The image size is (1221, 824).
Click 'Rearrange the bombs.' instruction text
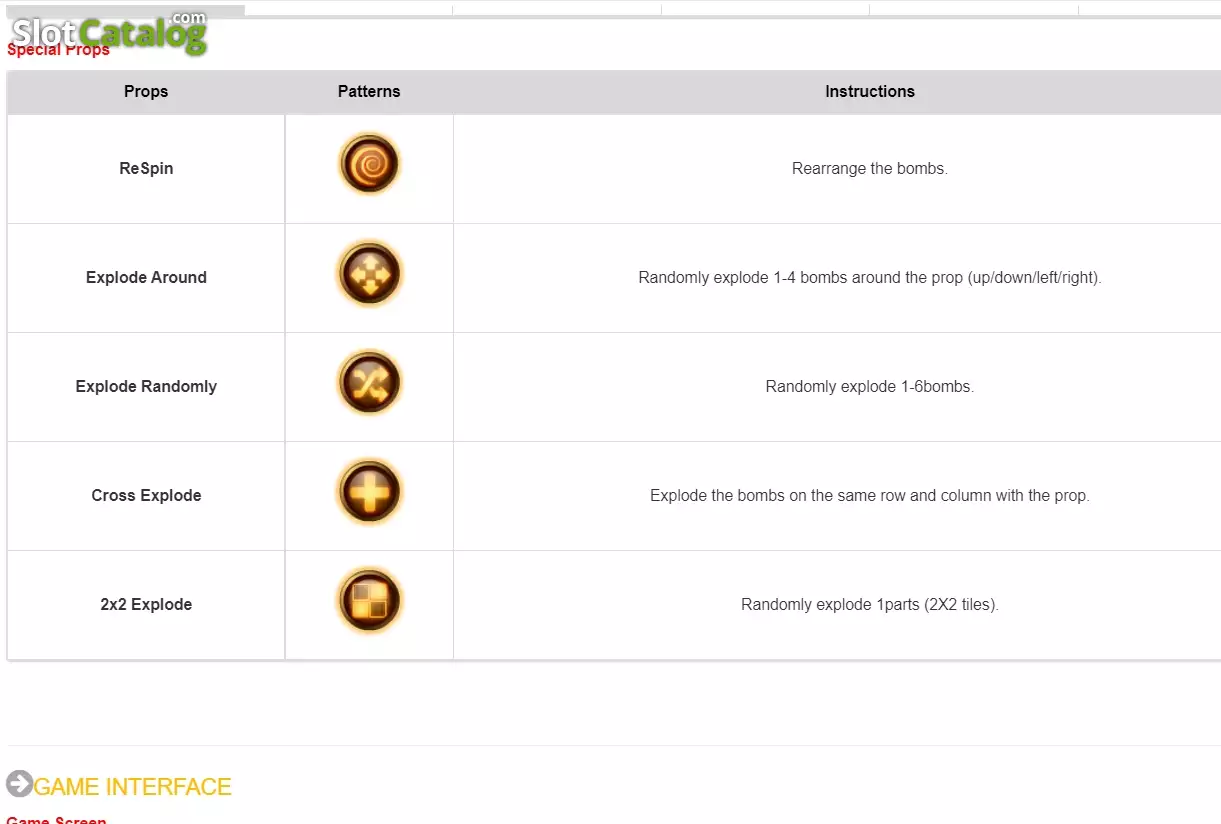coord(870,168)
